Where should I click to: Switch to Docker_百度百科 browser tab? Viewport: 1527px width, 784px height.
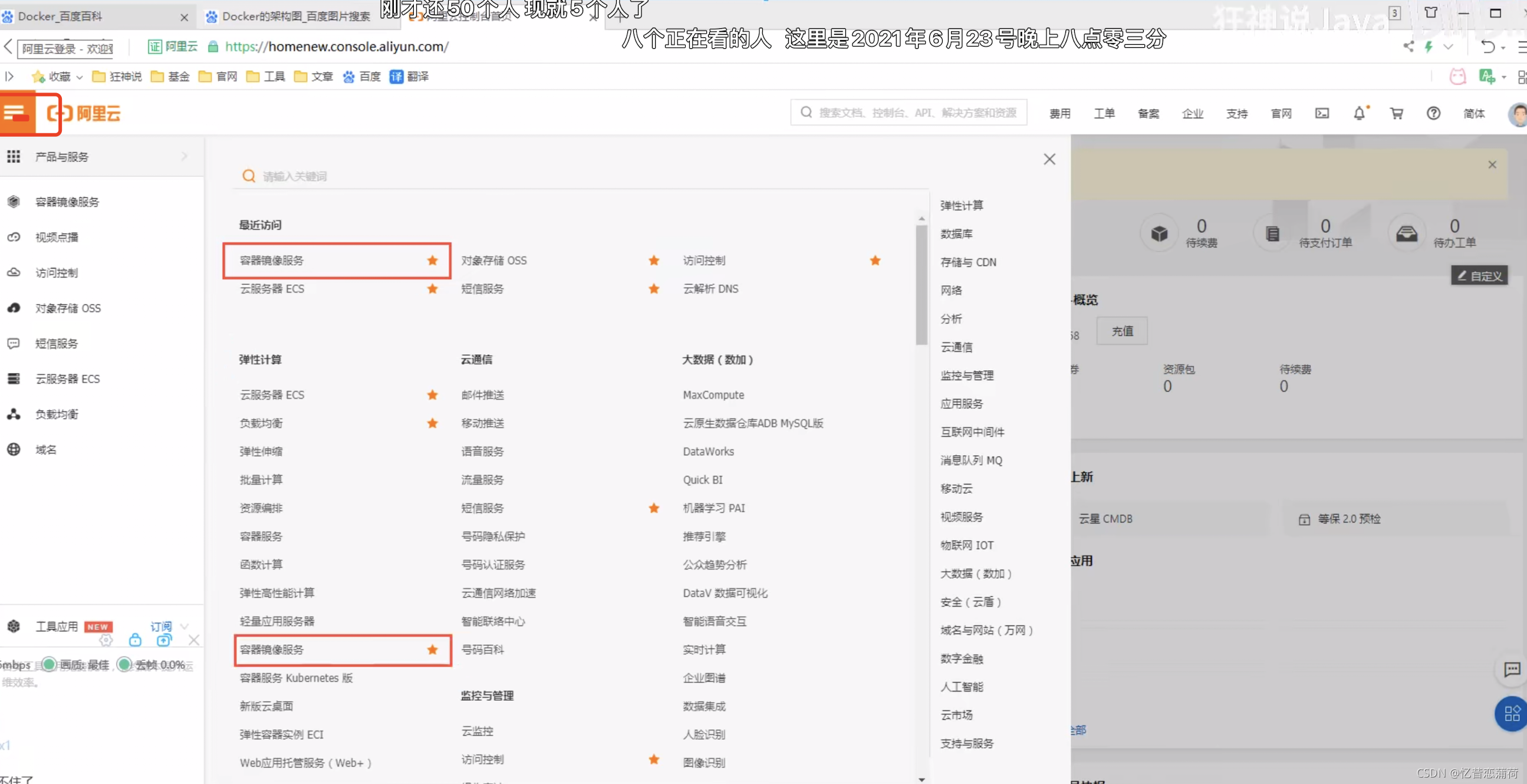tap(95, 17)
